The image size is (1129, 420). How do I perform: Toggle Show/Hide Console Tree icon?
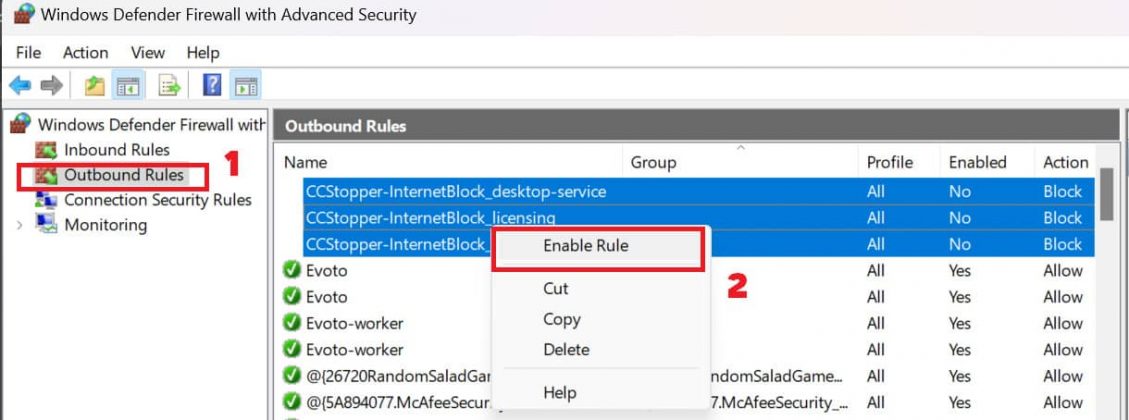tap(127, 86)
